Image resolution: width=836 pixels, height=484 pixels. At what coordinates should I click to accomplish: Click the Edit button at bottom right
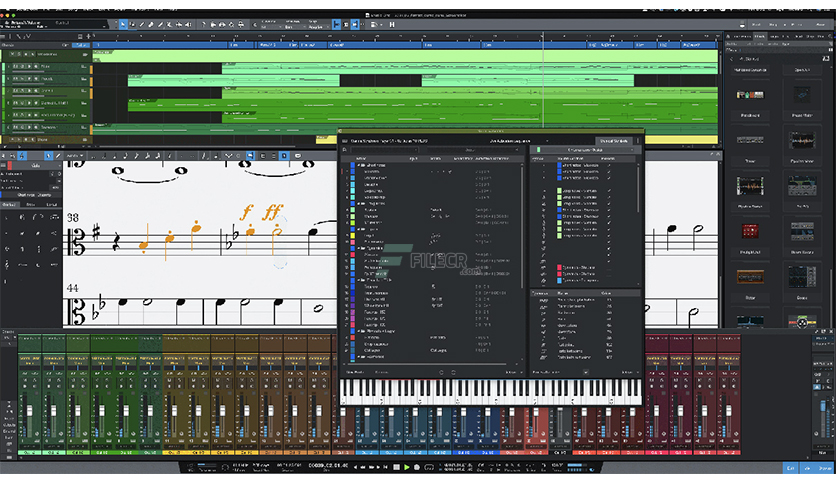click(x=790, y=467)
